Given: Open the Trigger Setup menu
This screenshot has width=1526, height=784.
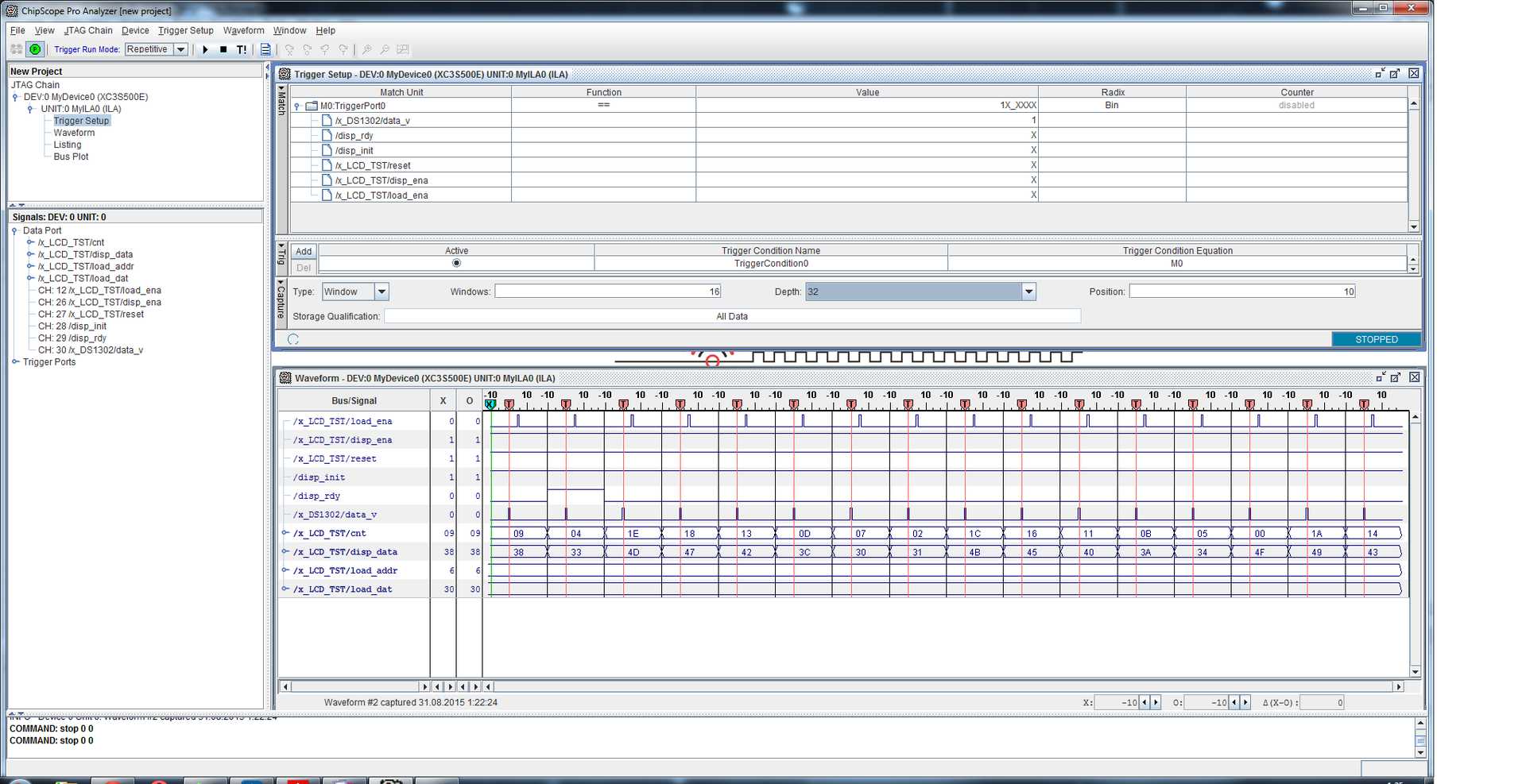Looking at the screenshot, I should pos(185,30).
